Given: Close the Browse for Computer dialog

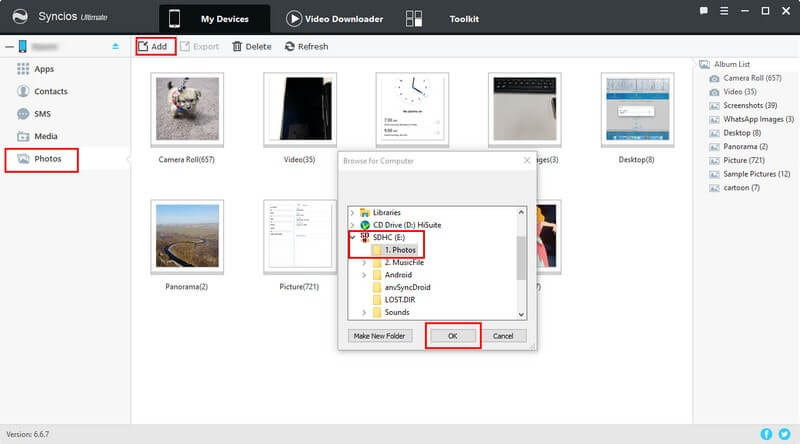Looking at the screenshot, I should [x=527, y=161].
